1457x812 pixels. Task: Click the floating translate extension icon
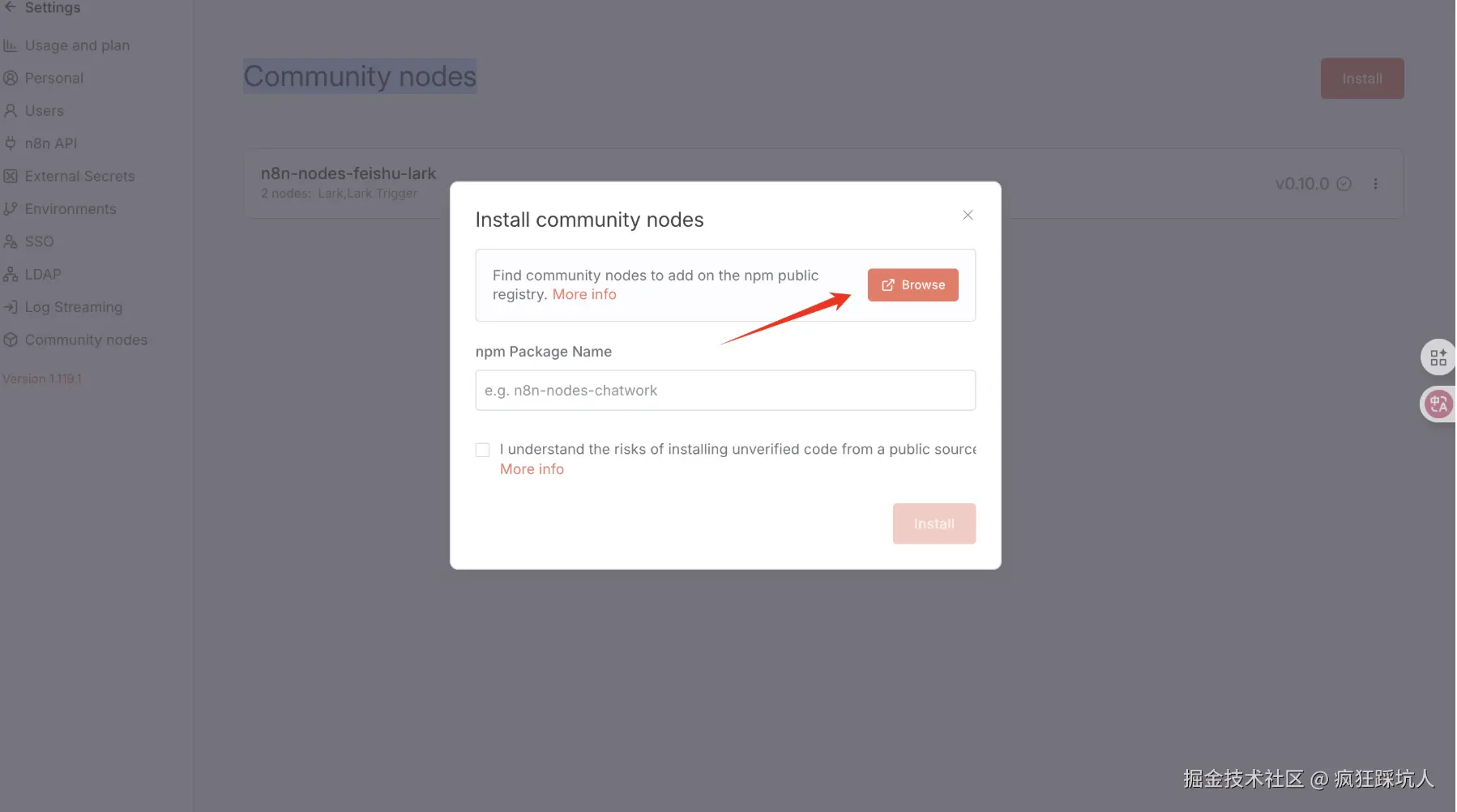(1438, 404)
